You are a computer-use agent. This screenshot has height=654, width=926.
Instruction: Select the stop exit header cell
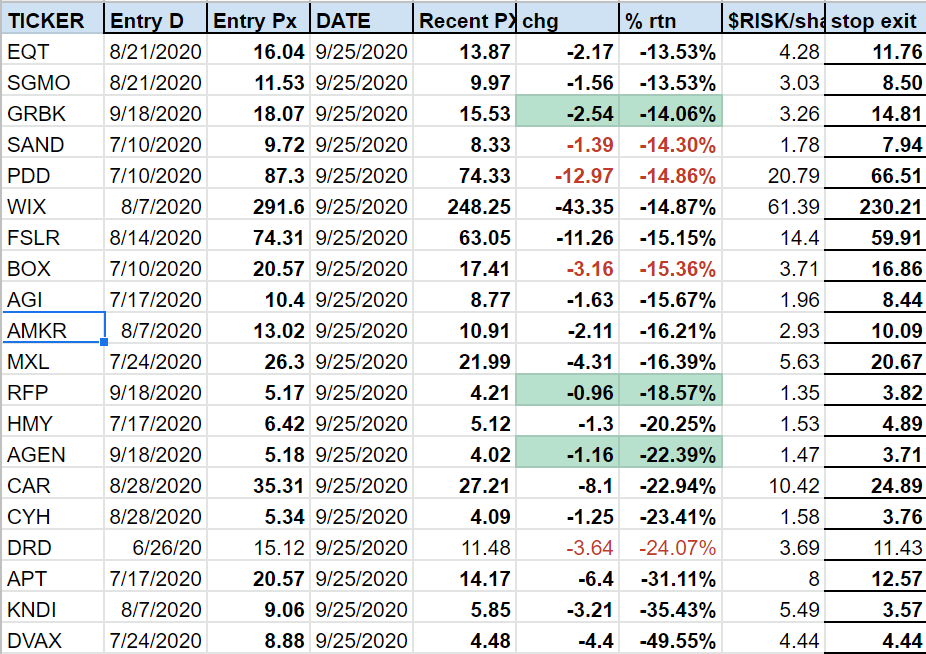(875, 18)
